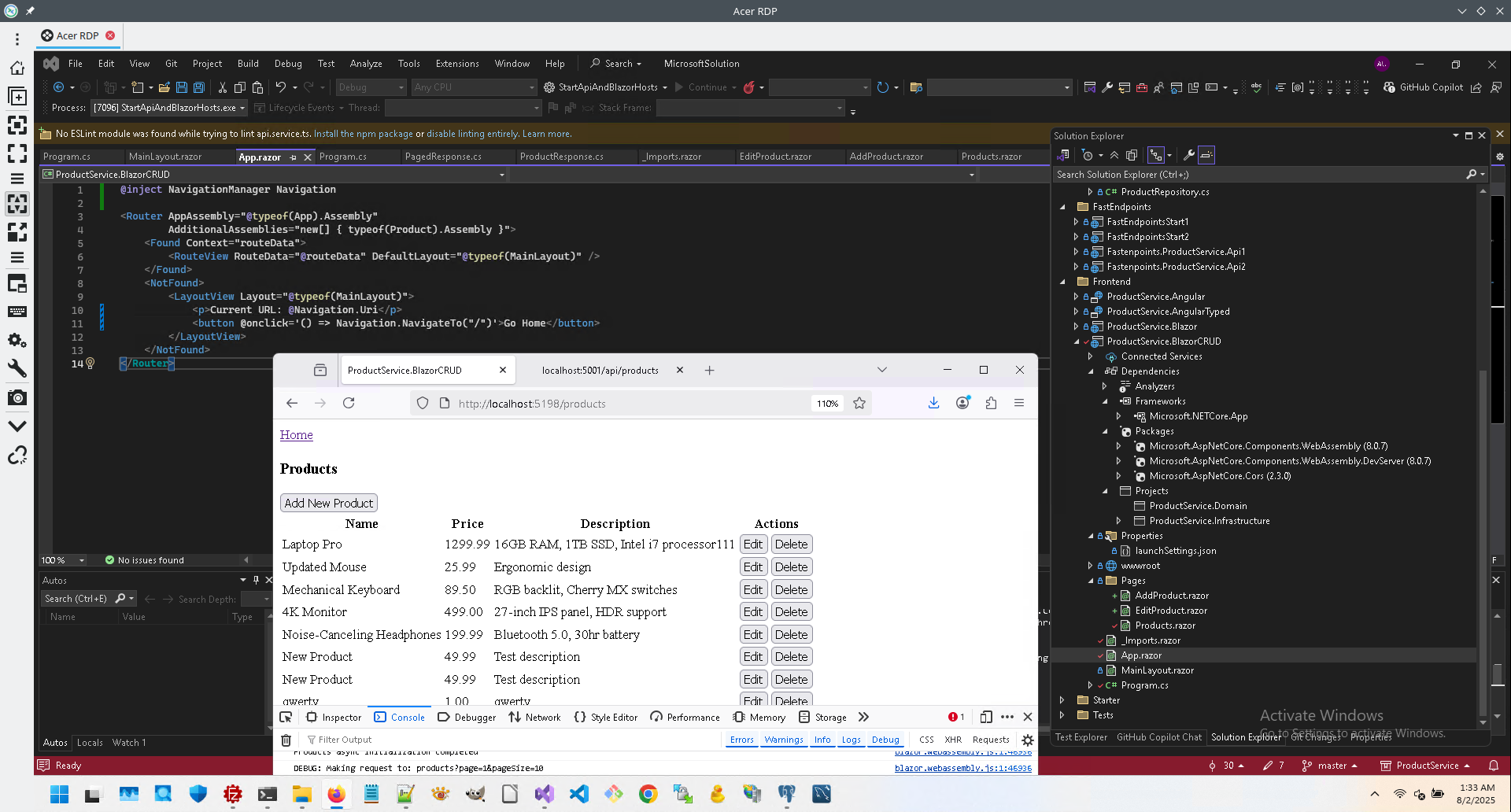Viewport: 1511px width, 812px height.
Task: Click 'Install the npm package' link
Action: (364, 134)
